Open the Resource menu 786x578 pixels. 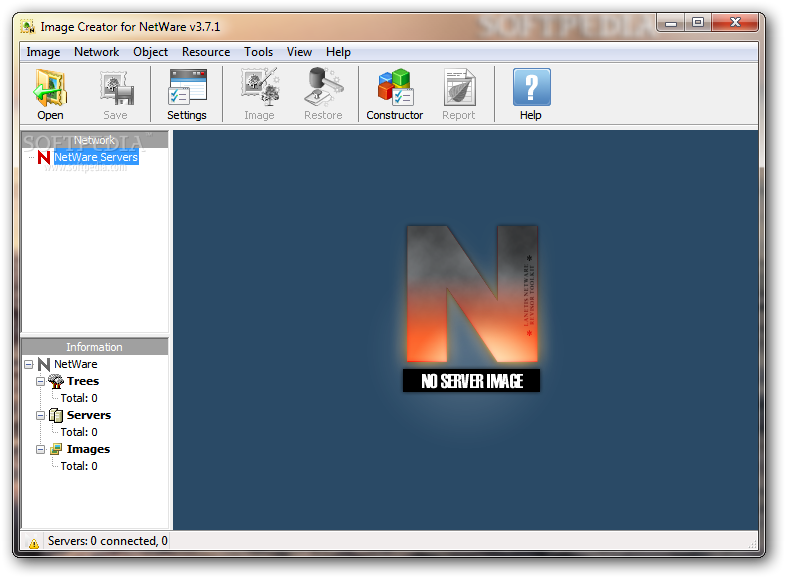click(206, 52)
